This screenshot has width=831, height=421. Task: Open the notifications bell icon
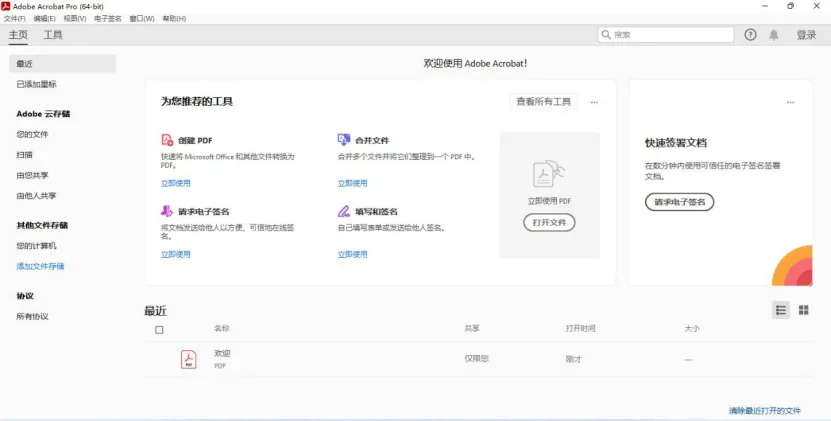pyautogui.click(x=774, y=35)
